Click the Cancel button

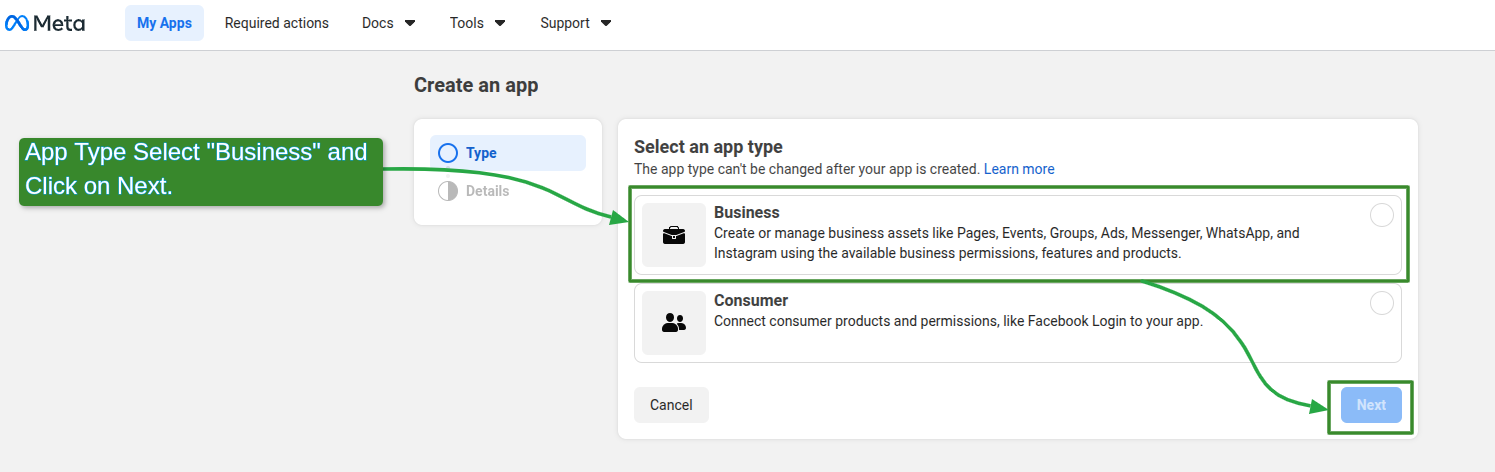671,405
